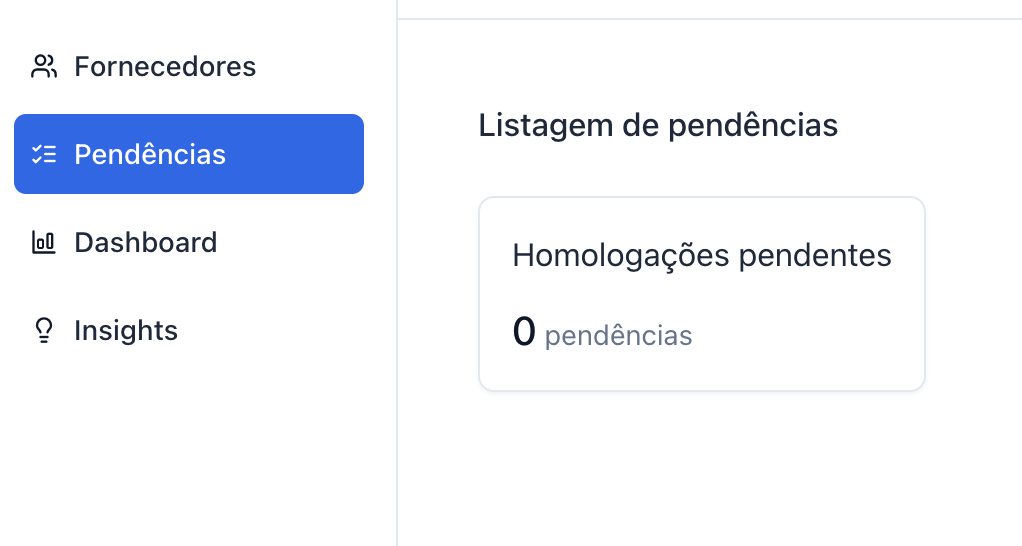This screenshot has height=546, width=1022.
Task: Click blank area right of Fornecedores label
Action: (320, 67)
